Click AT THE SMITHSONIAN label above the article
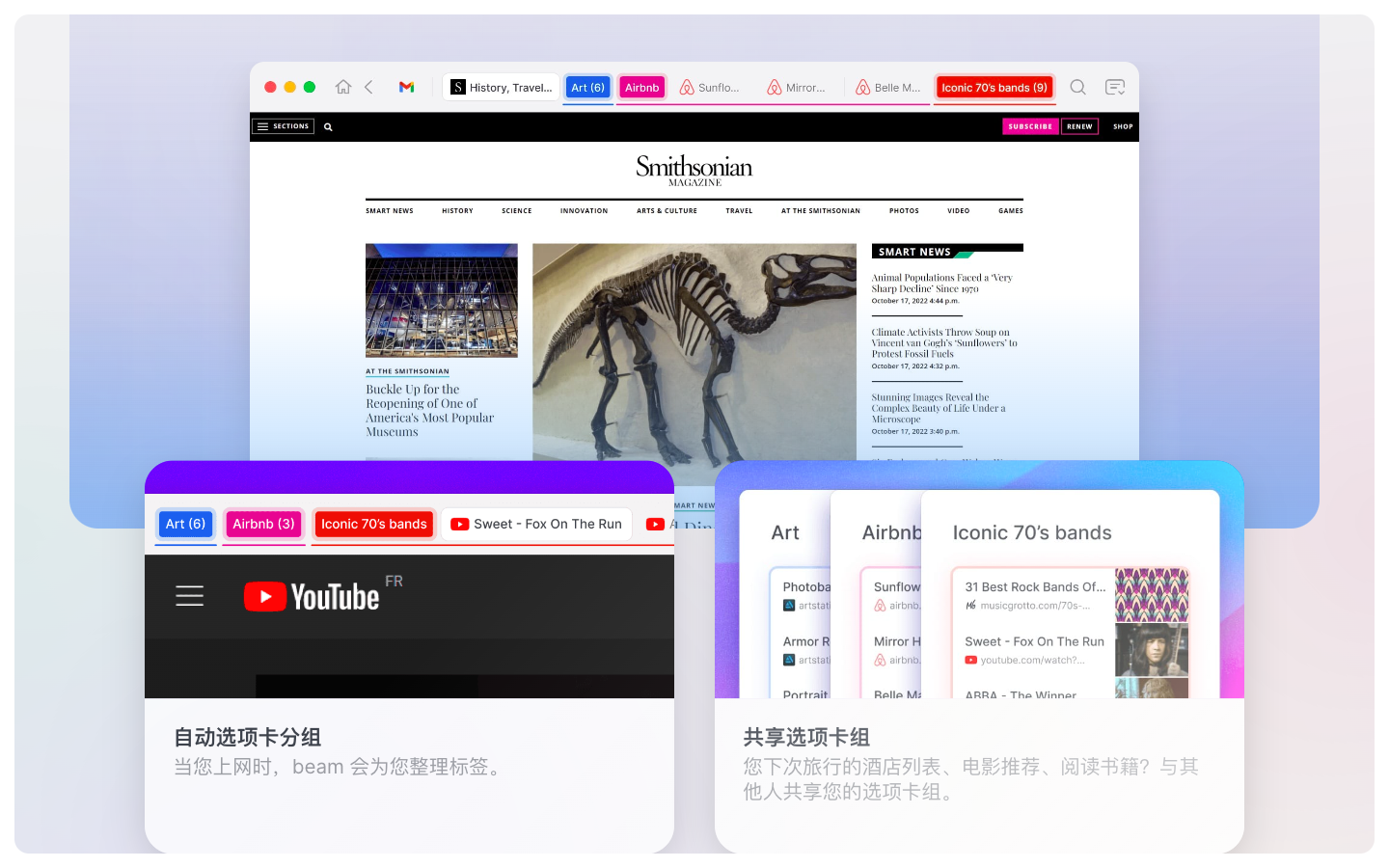The height and width of the screenshot is (868, 1389). coord(407,371)
